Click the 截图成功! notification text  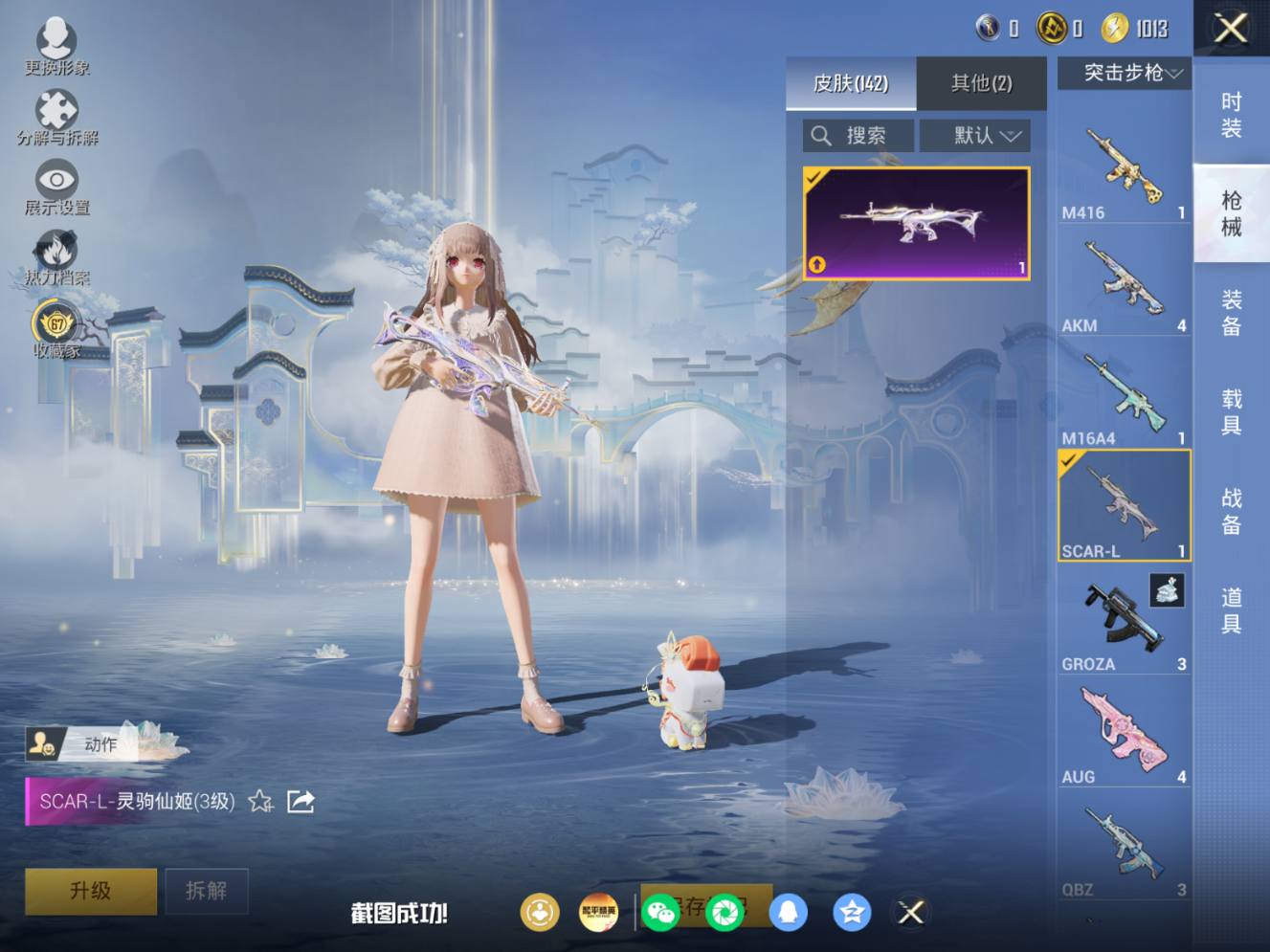click(399, 913)
